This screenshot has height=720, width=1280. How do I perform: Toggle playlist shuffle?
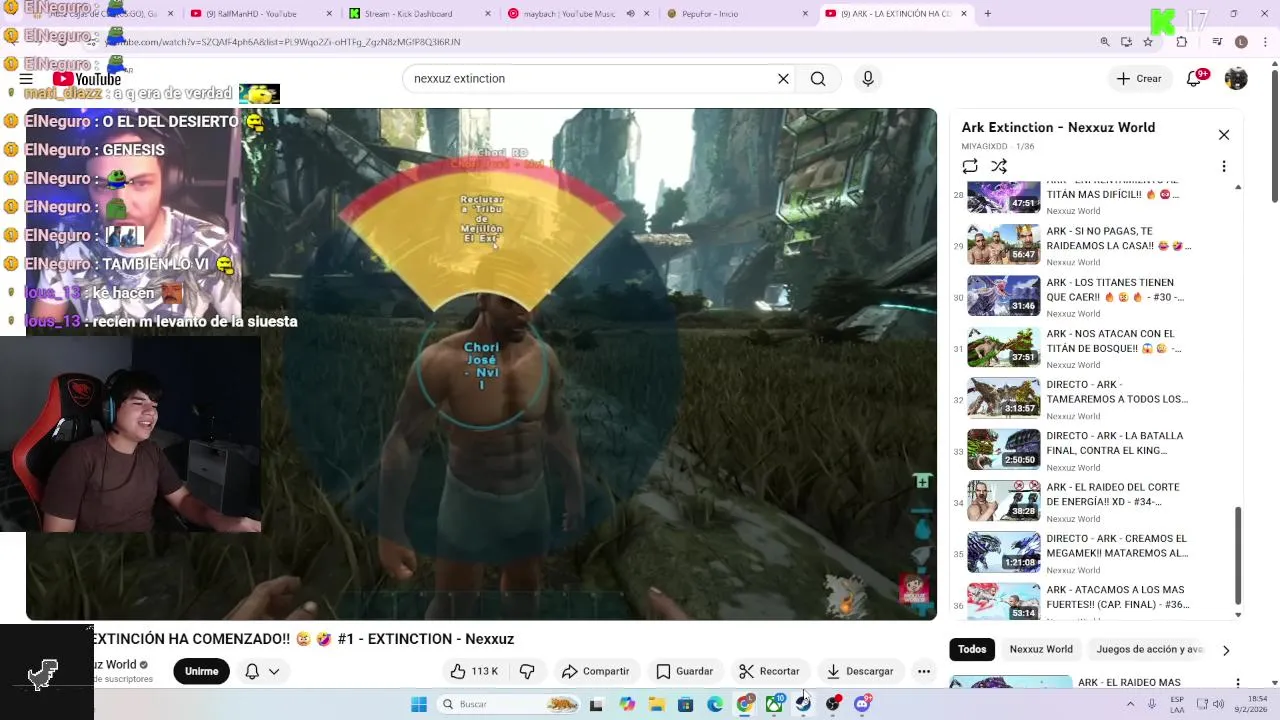point(998,166)
